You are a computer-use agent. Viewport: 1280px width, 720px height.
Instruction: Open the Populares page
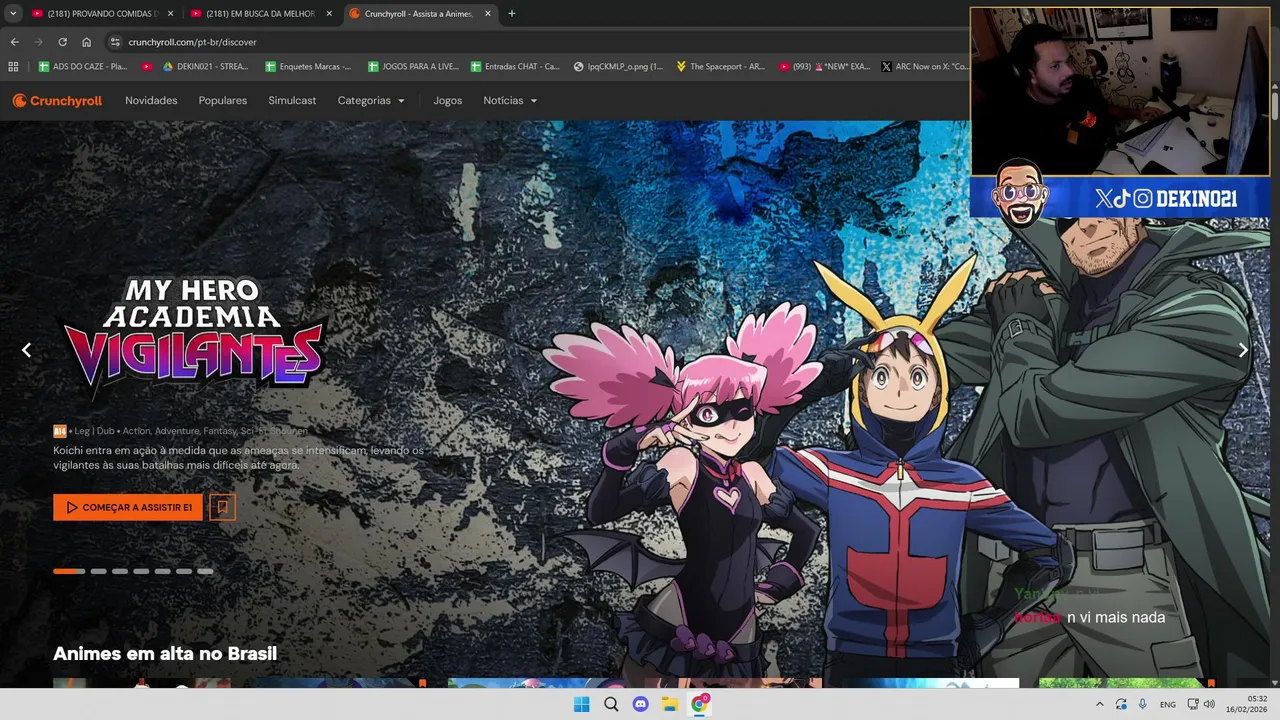click(223, 100)
